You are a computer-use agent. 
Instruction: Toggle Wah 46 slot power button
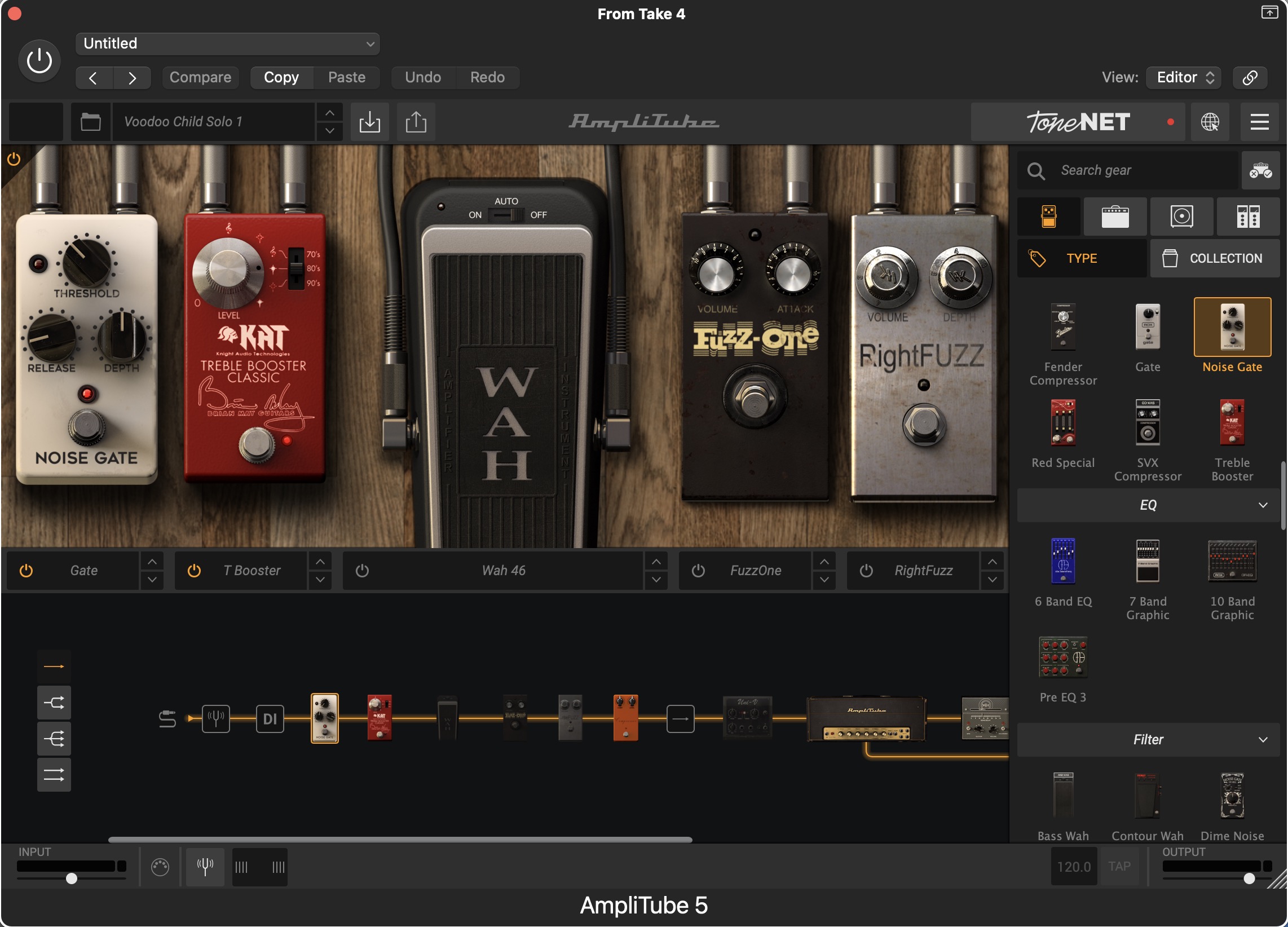point(361,570)
